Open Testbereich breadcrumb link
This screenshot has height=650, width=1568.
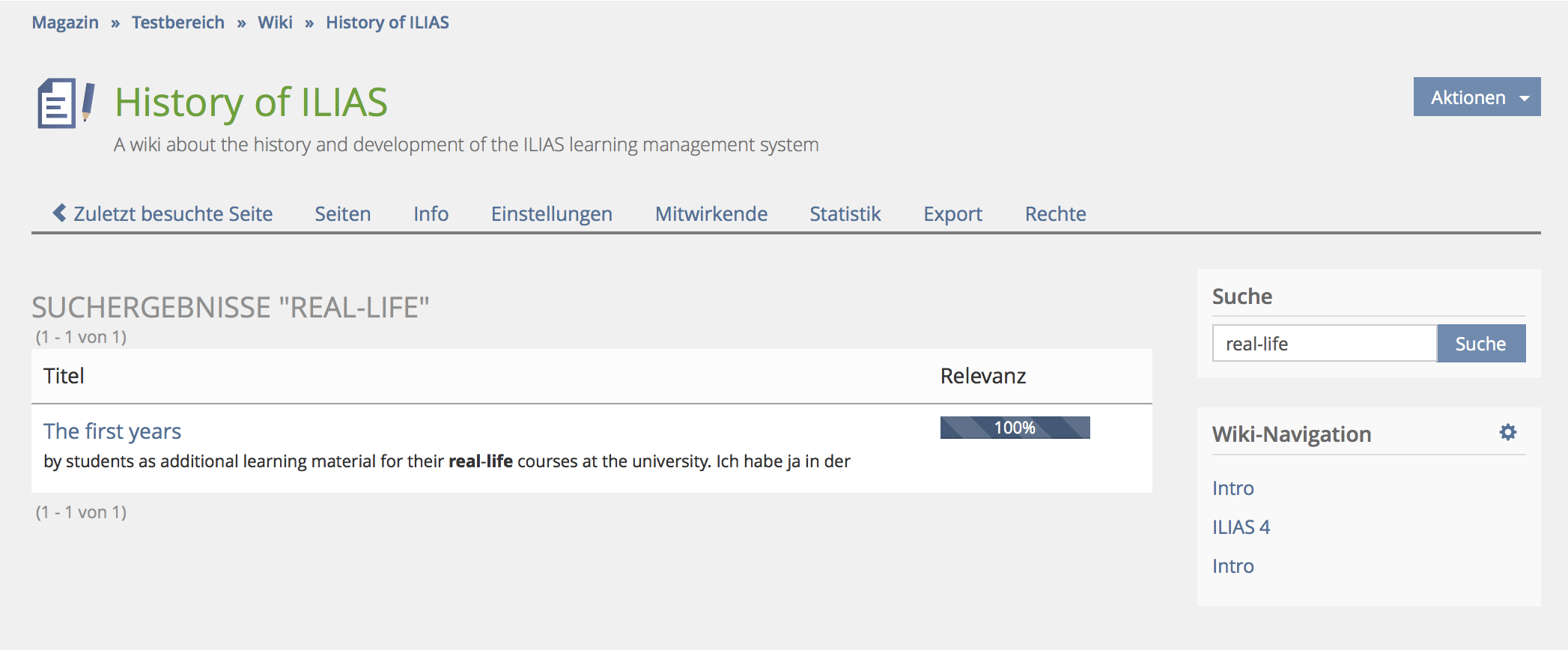(178, 22)
